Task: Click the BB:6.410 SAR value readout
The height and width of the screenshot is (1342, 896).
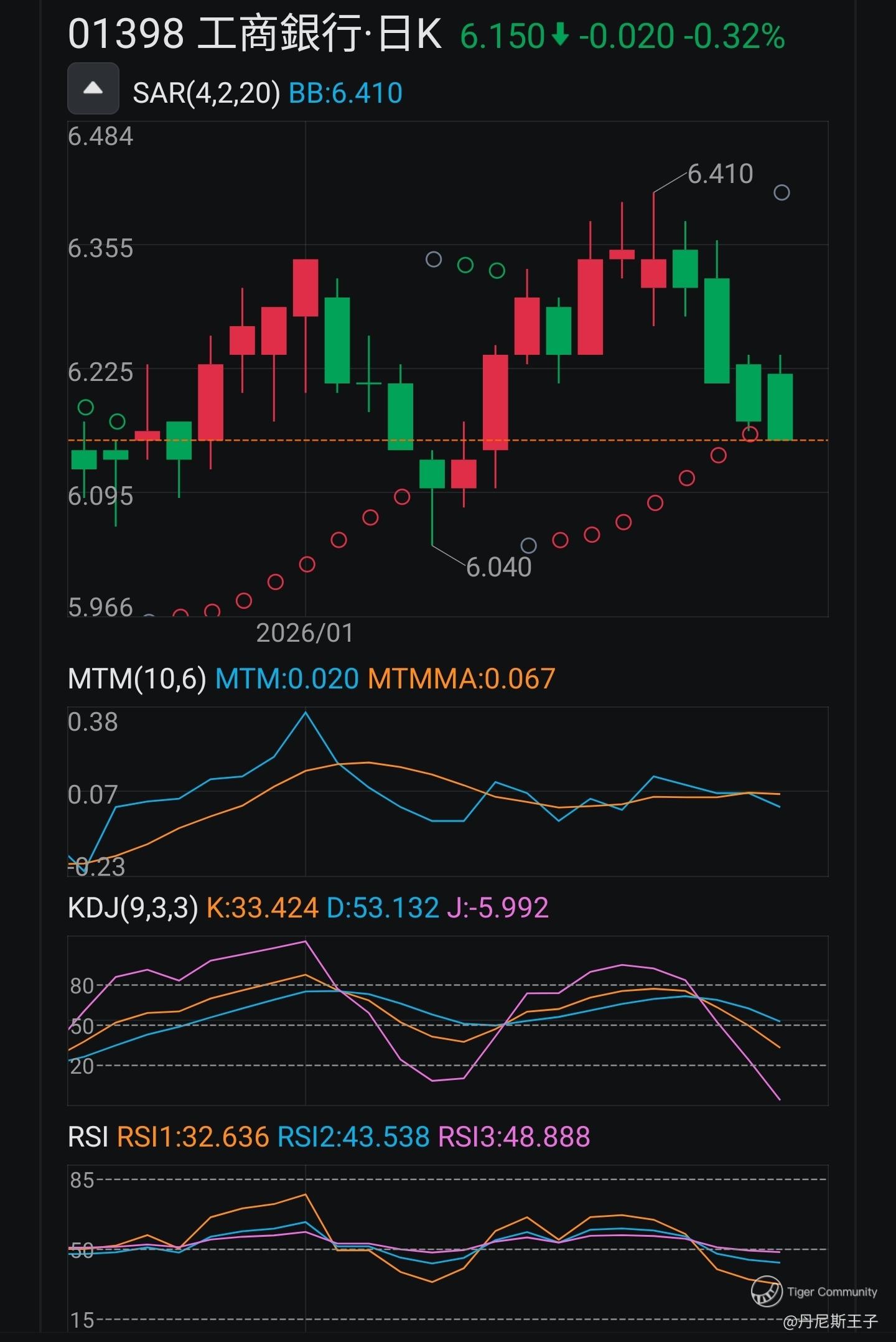Action: coord(346,93)
